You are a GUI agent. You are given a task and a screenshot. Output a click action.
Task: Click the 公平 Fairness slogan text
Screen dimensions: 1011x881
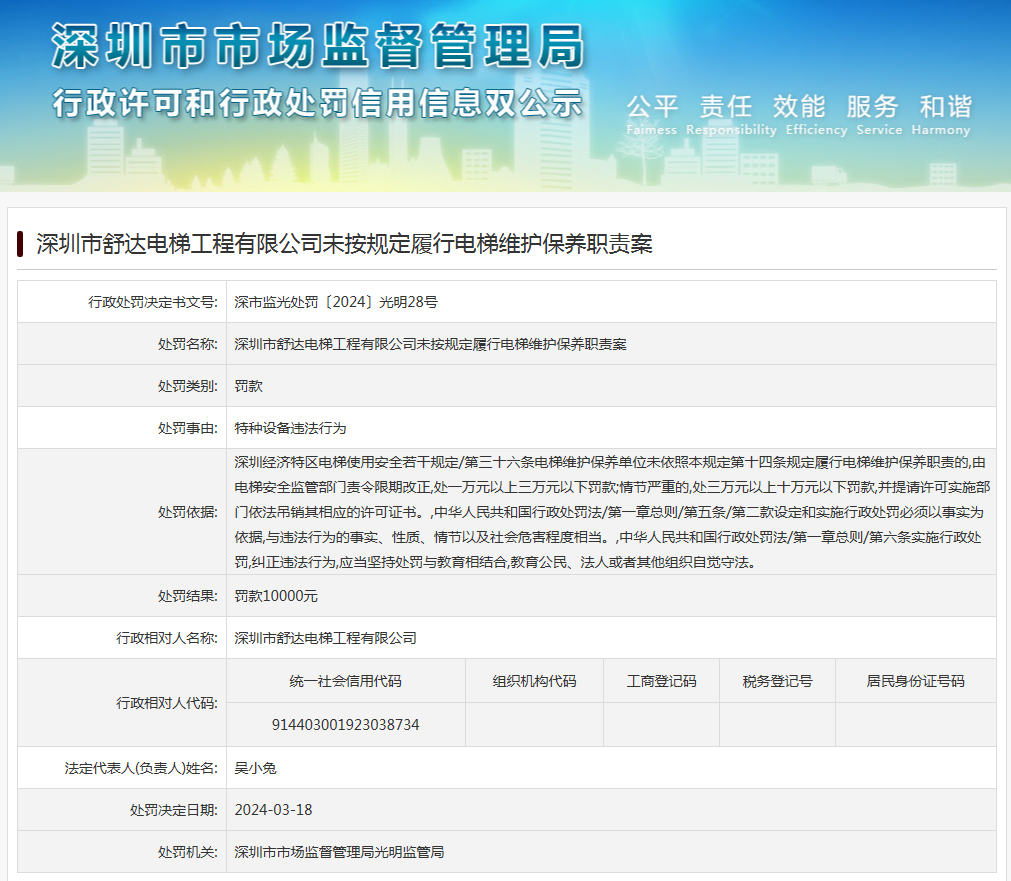pyautogui.click(x=652, y=114)
